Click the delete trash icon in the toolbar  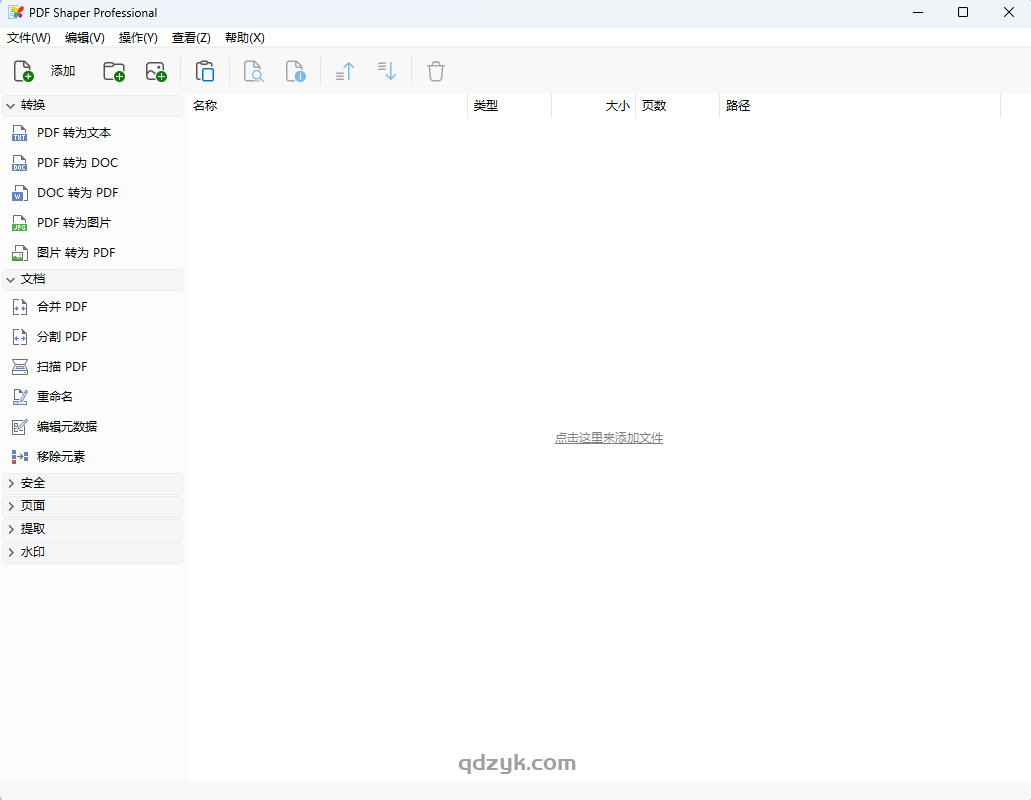435,70
